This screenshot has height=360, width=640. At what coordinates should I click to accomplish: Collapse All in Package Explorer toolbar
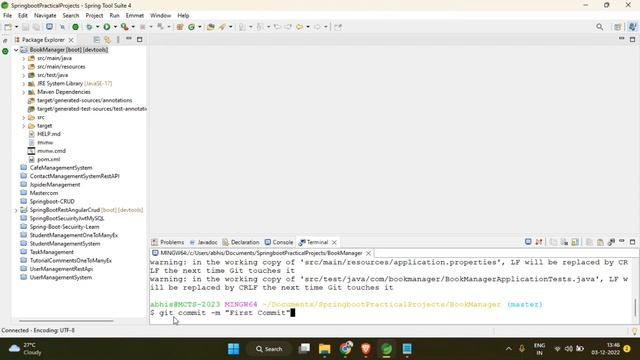pos(97,40)
